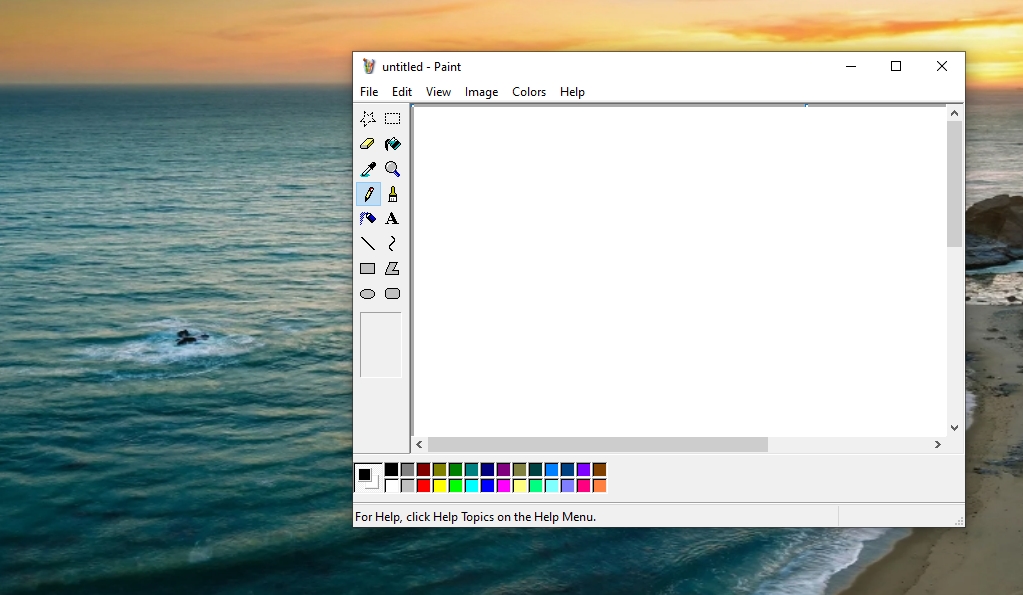The image size is (1023, 595).
Task: Select the dark green swatch
Action: coord(455,470)
